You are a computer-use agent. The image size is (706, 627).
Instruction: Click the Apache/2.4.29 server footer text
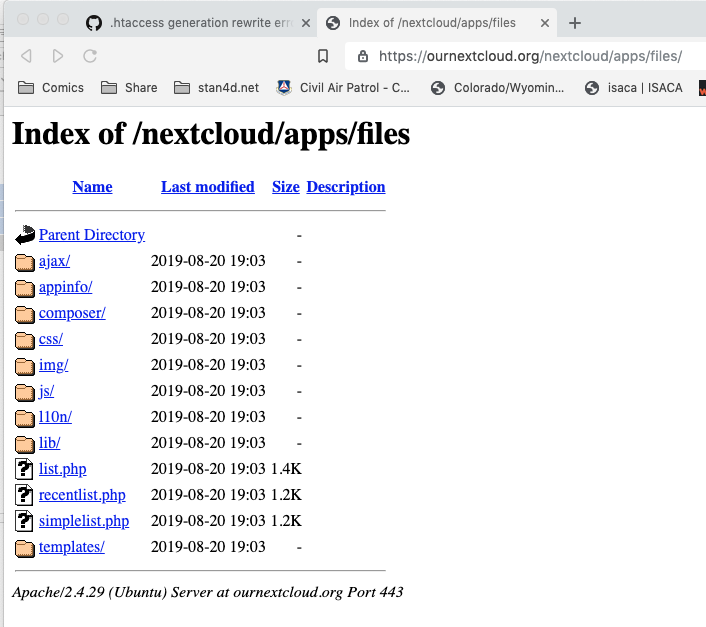(x=208, y=592)
